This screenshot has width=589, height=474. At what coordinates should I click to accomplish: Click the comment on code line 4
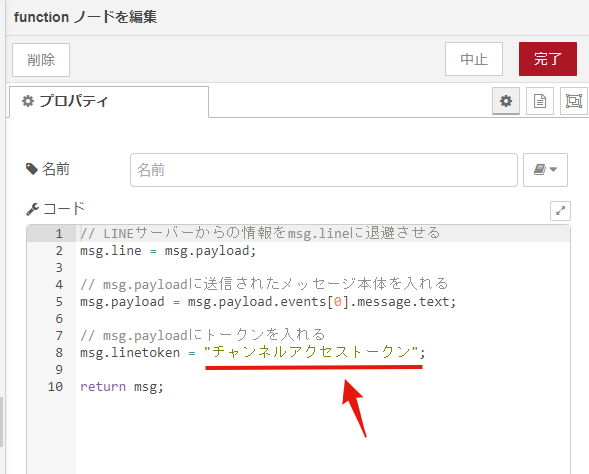click(x=264, y=284)
